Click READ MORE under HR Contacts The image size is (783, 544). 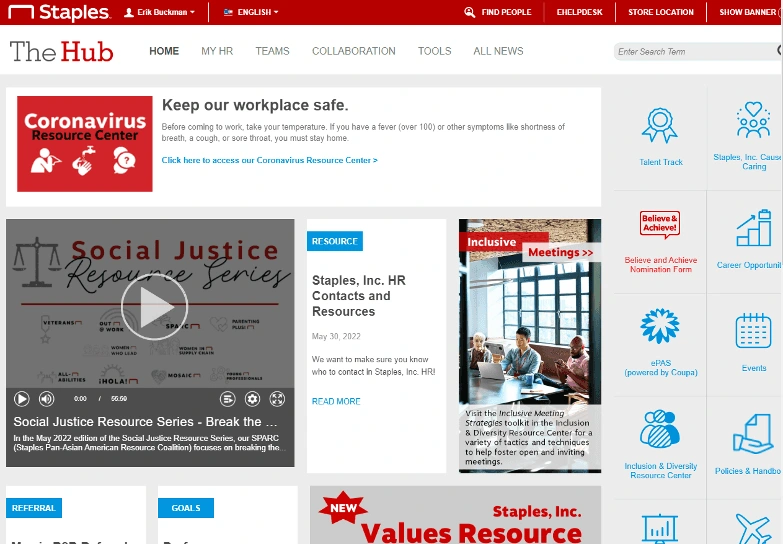click(336, 401)
